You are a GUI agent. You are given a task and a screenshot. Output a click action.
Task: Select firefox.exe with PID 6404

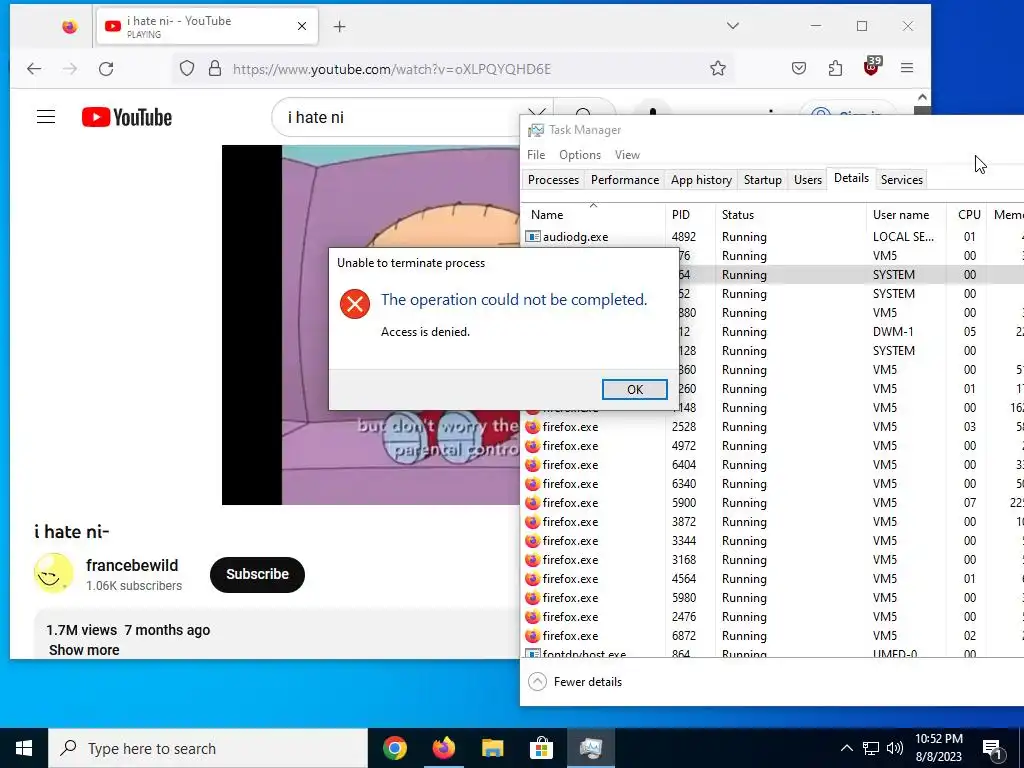click(x=773, y=465)
